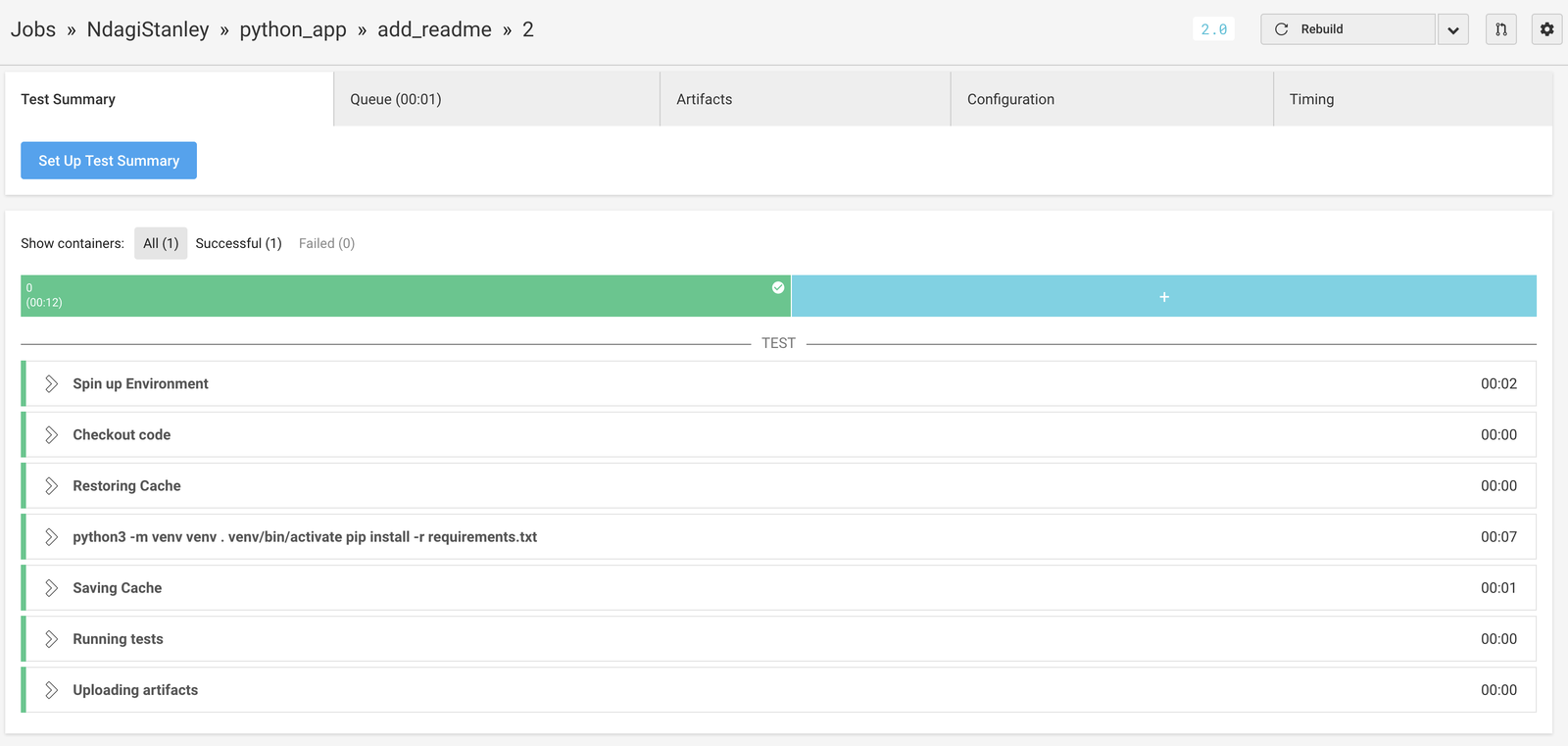
Task: Click the green checkmark on container 0
Action: 778,287
